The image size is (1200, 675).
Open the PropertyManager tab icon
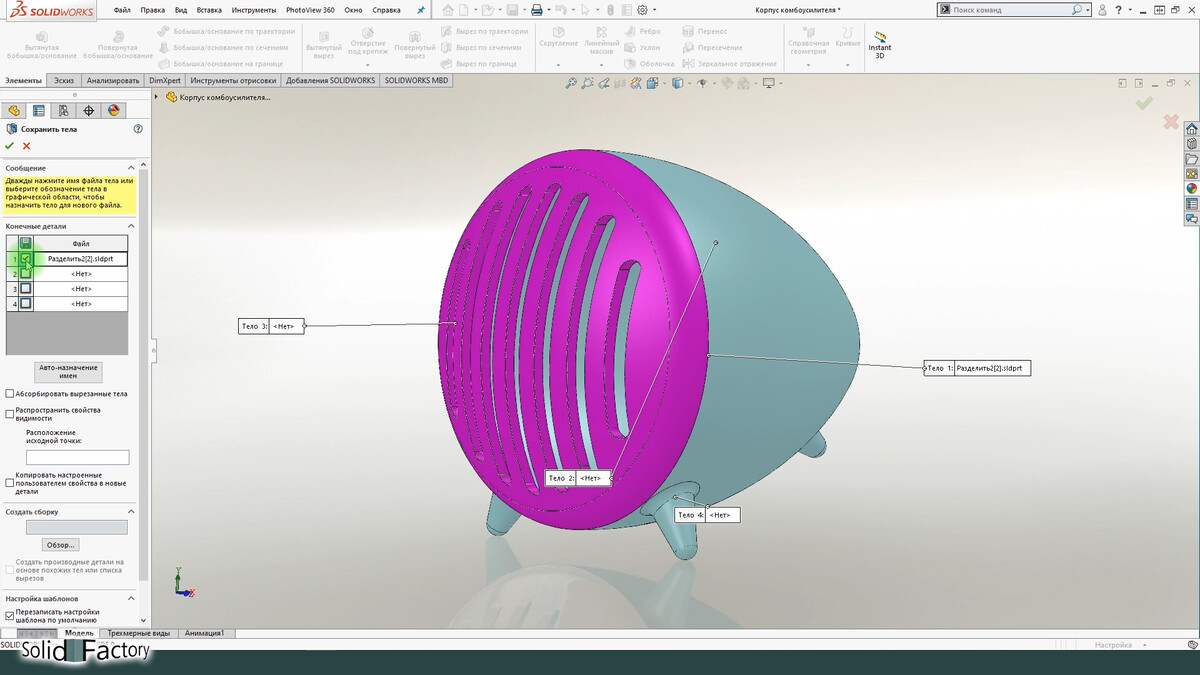38,111
